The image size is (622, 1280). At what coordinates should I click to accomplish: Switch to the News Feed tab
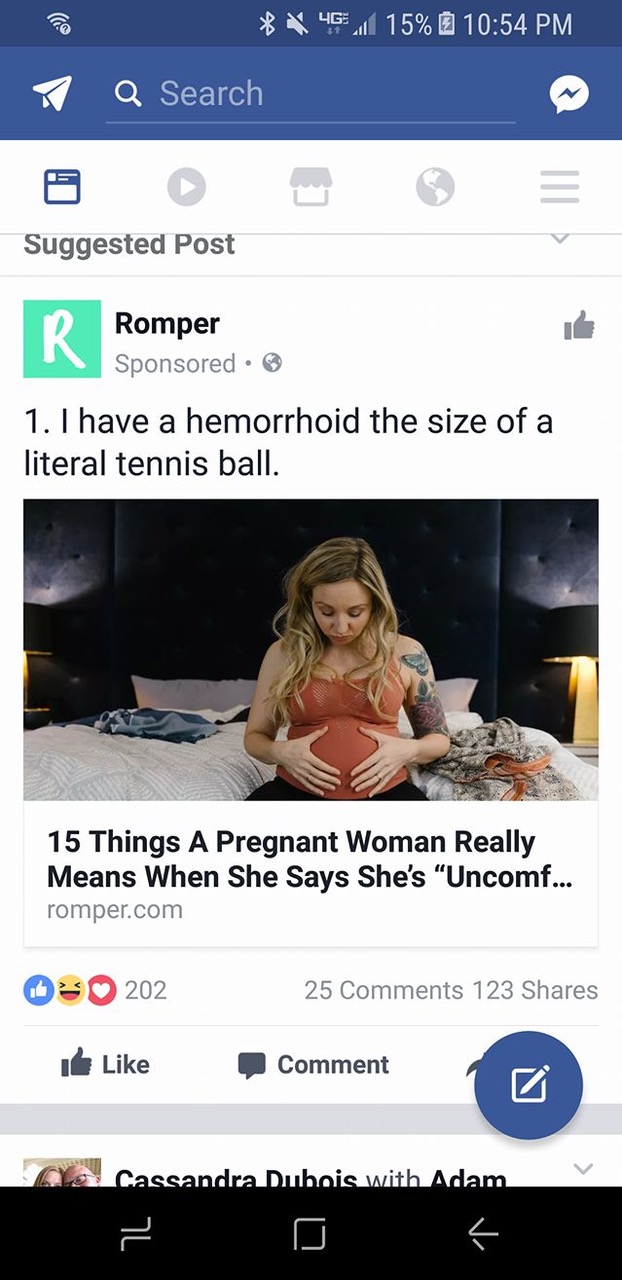coord(62,187)
